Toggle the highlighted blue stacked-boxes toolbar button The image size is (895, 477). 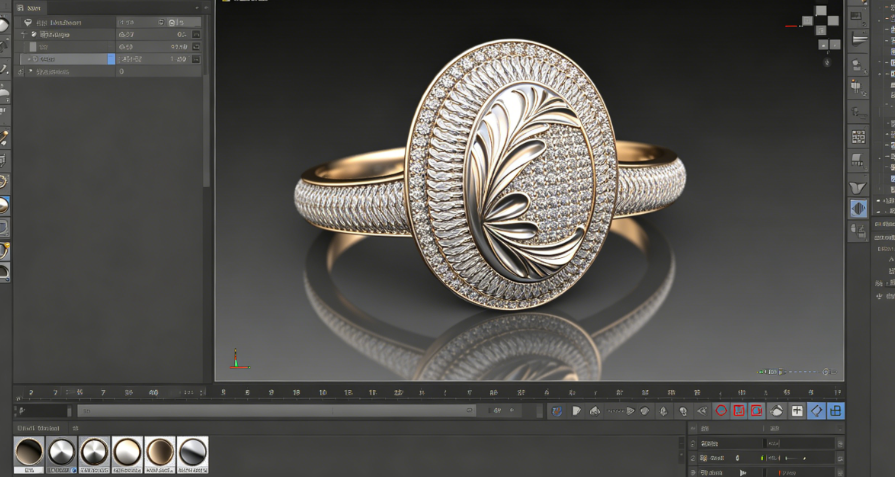[836, 411]
